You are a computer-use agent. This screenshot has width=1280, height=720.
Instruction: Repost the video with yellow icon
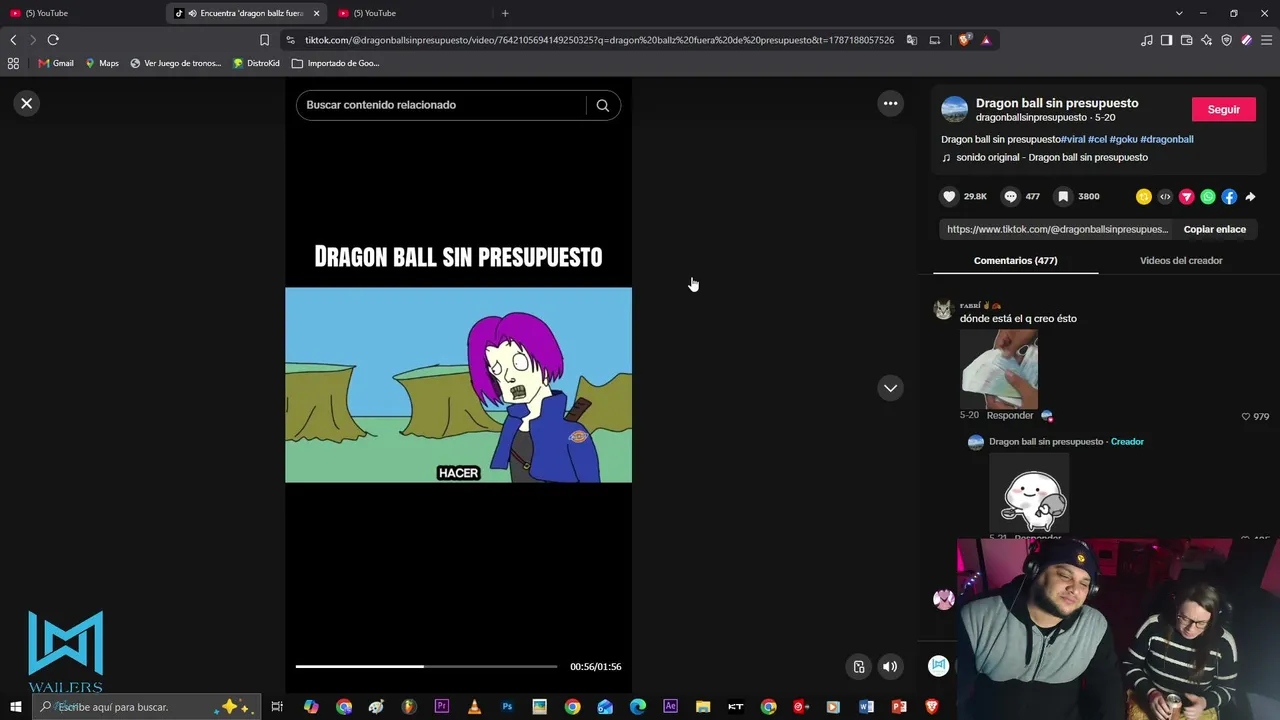[1143, 196]
